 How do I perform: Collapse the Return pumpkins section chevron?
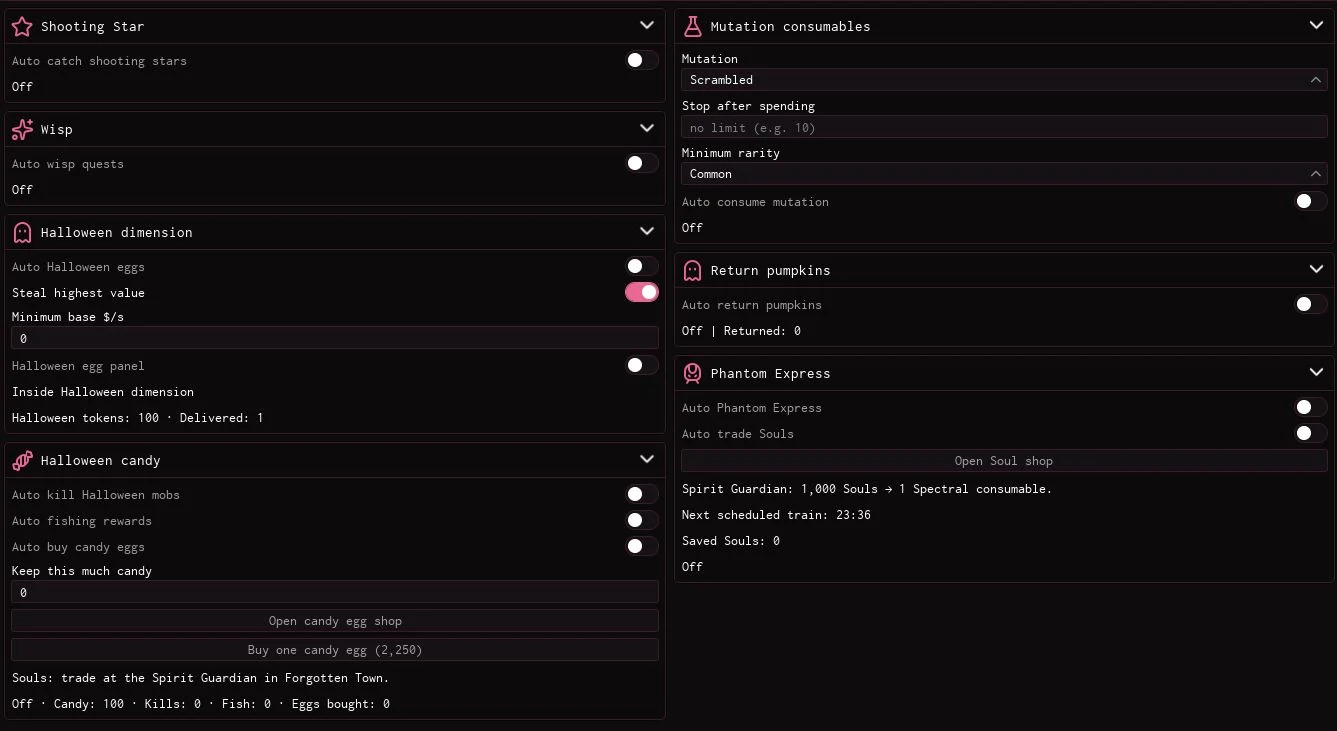(x=1316, y=269)
